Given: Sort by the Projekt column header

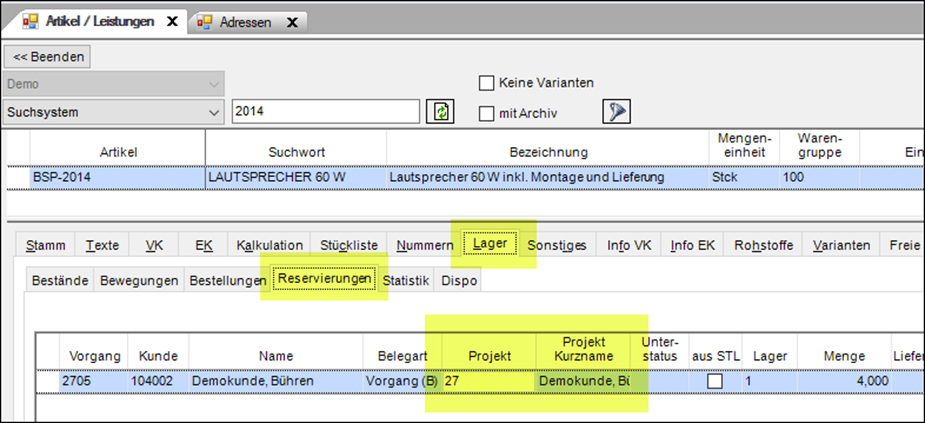Looking at the screenshot, I should (x=488, y=355).
